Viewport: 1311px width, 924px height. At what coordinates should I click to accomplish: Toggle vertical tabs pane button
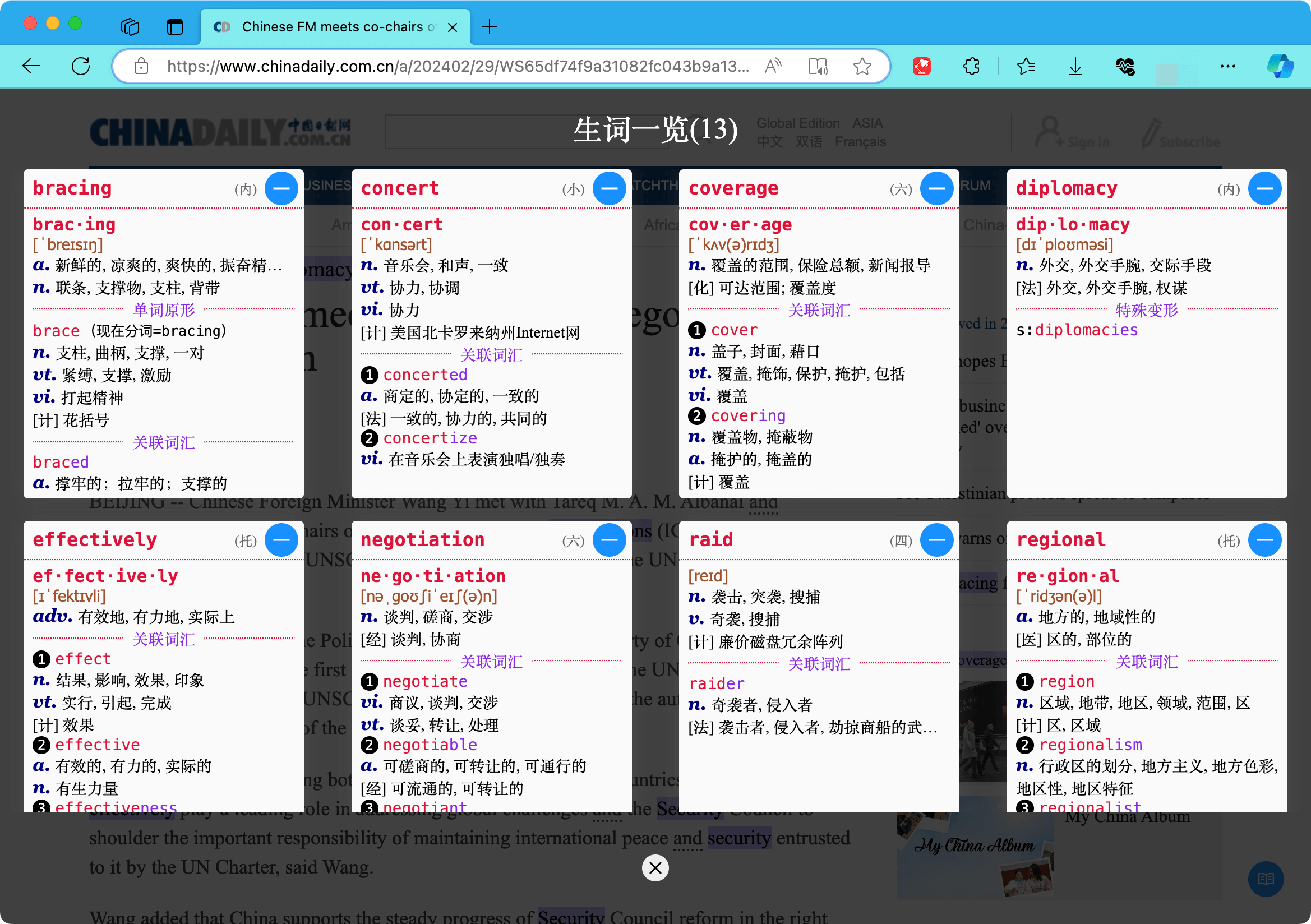point(175,26)
